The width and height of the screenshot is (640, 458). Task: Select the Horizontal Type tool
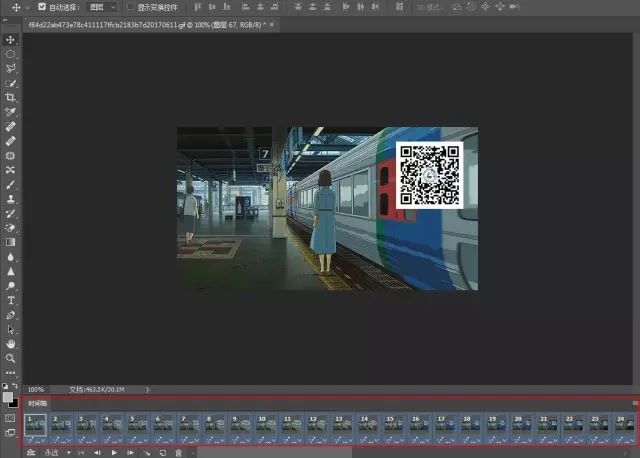coord(11,300)
